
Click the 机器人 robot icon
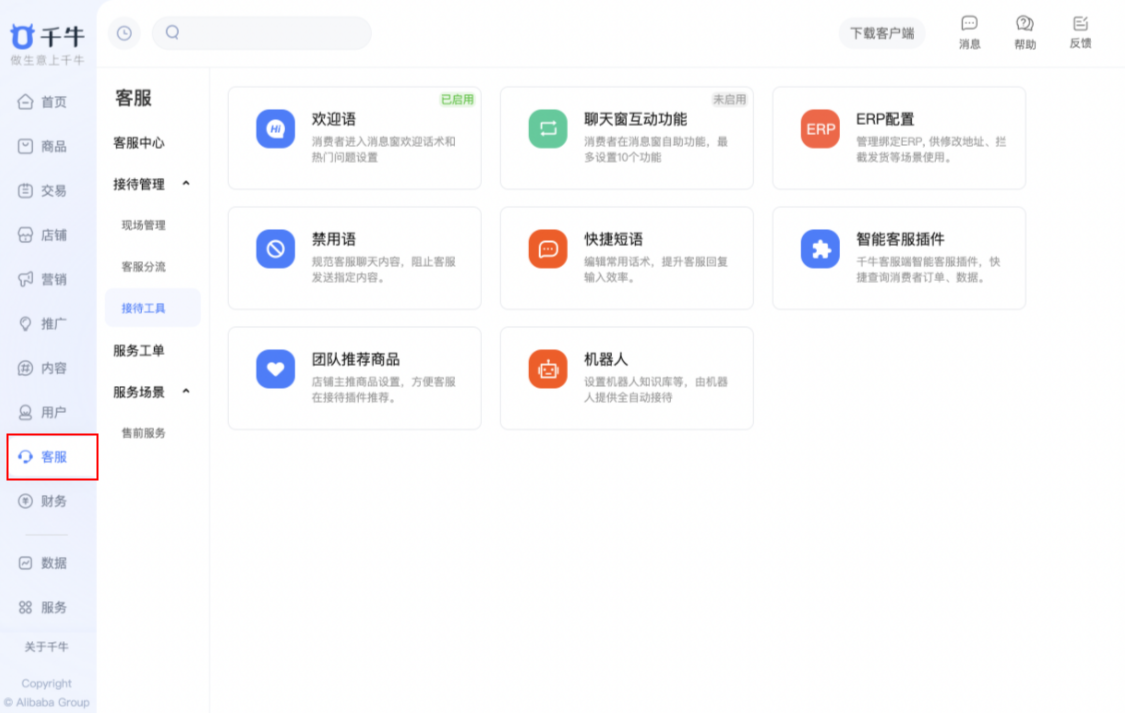(547, 369)
